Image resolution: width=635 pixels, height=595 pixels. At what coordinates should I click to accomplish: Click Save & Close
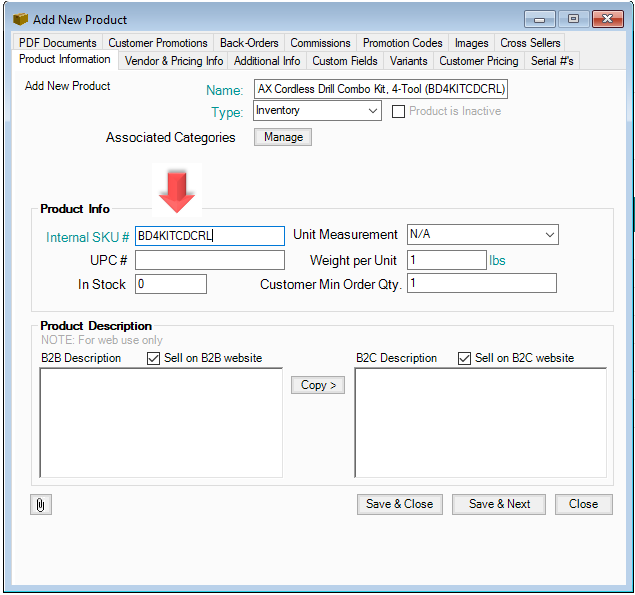(x=399, y=504)
